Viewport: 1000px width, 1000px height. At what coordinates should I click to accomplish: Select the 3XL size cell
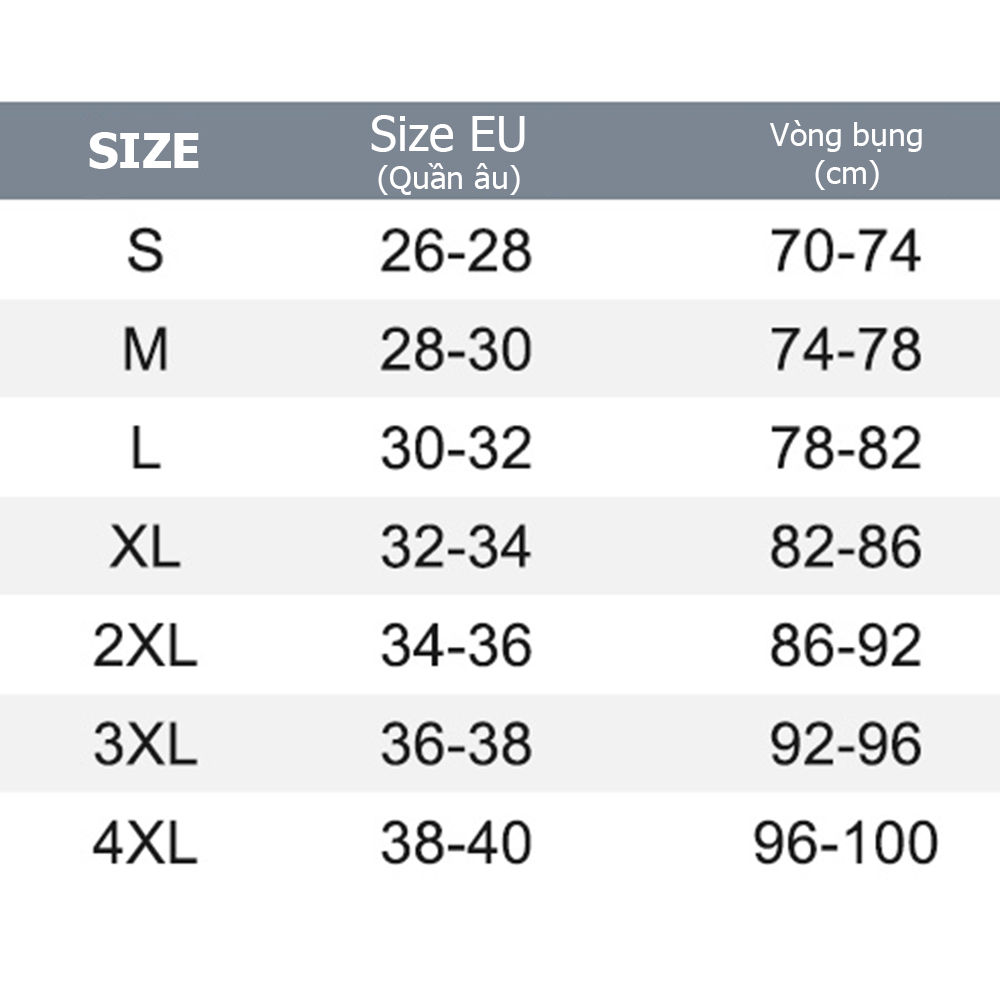[145, 745]
